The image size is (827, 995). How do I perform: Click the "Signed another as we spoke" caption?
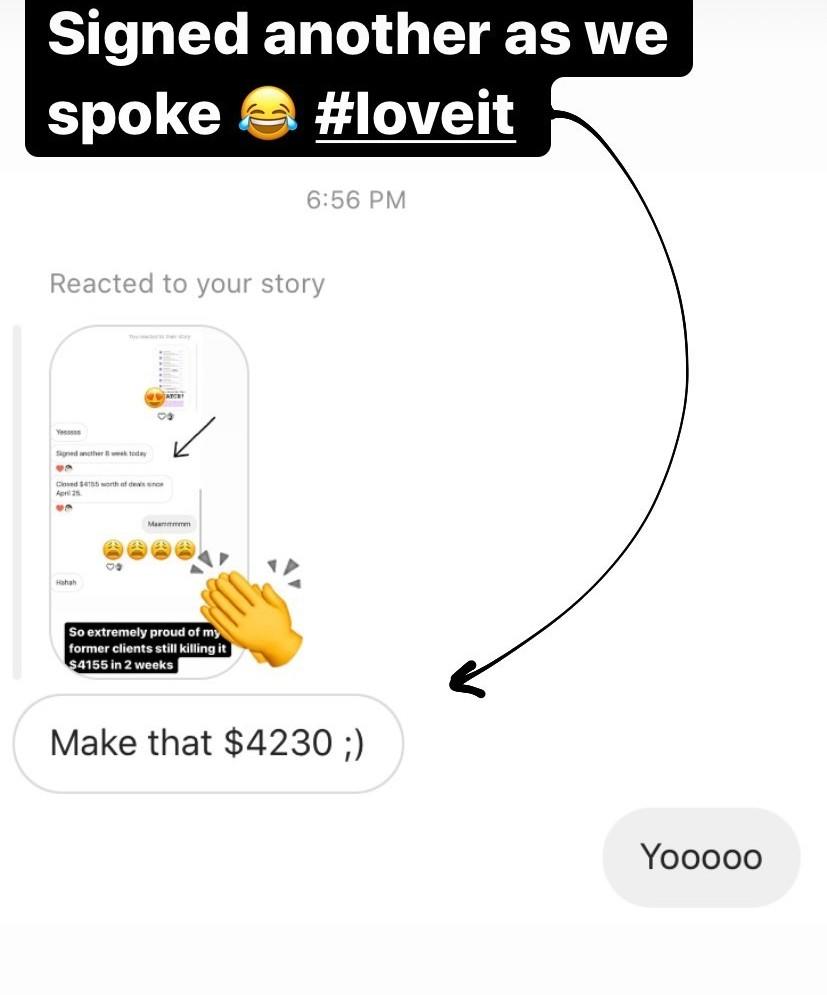click(359, 74)
